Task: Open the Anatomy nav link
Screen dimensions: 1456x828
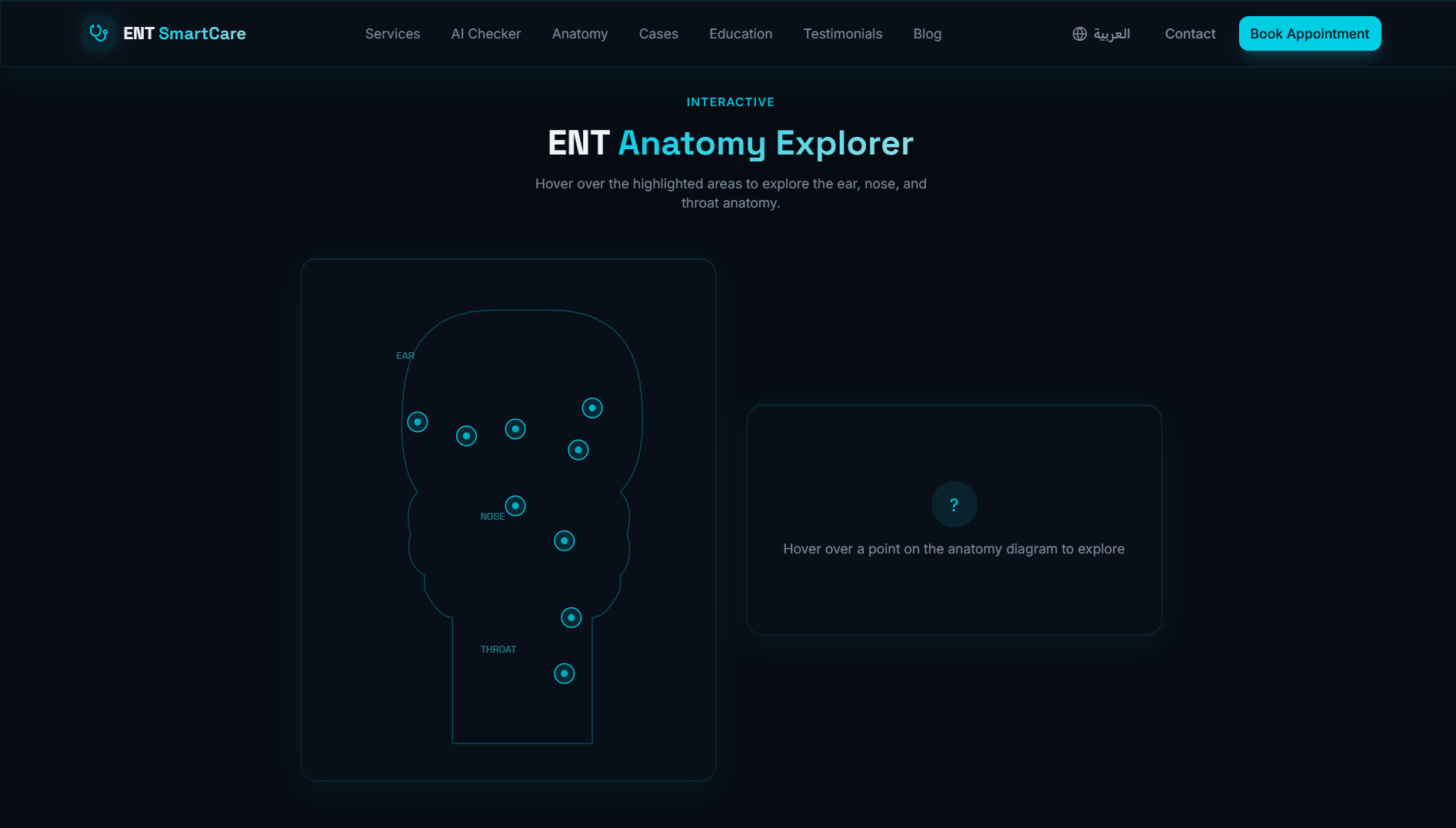Action: [580, 34]
